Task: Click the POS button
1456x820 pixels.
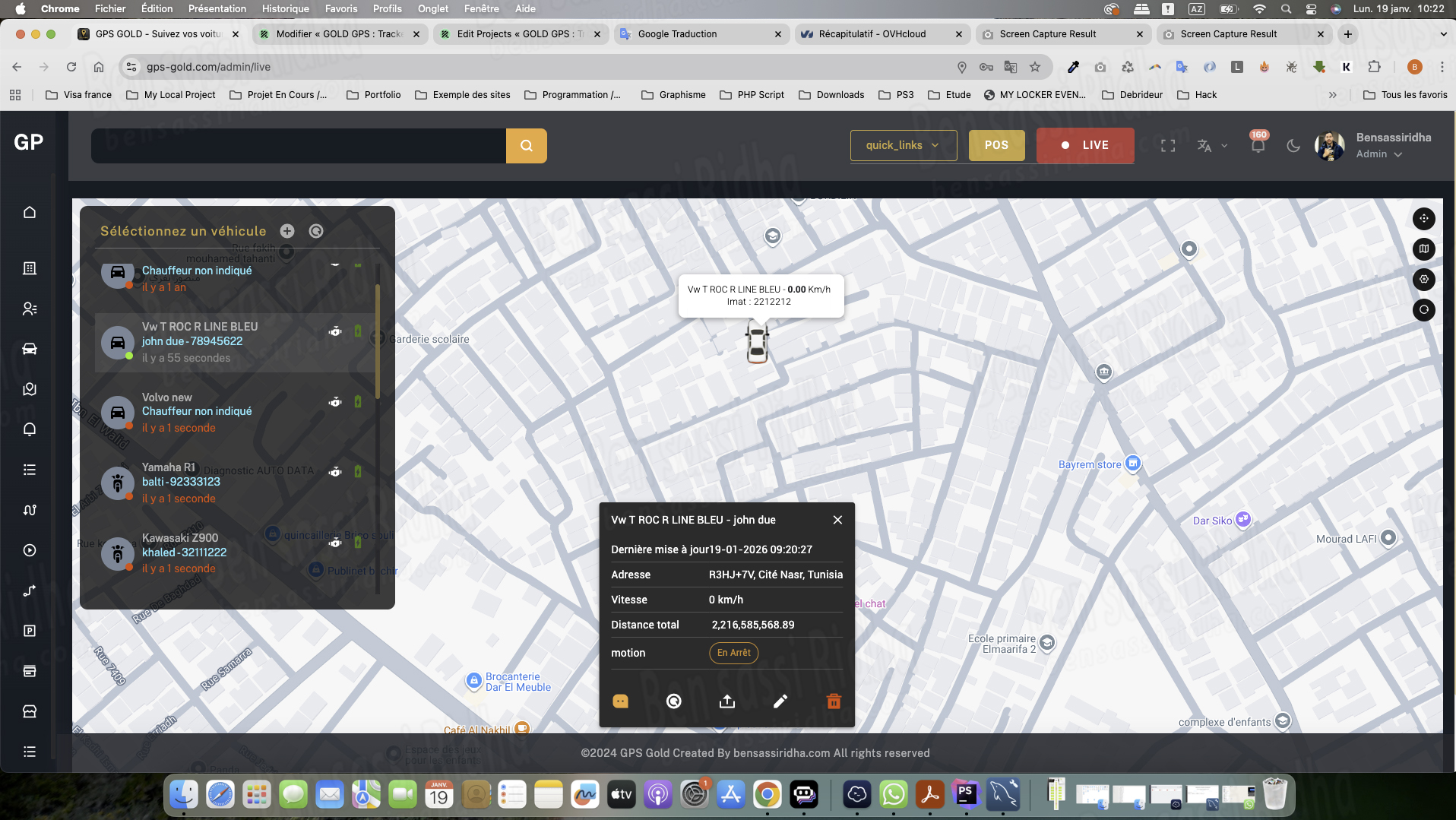Action: point(996,145)
